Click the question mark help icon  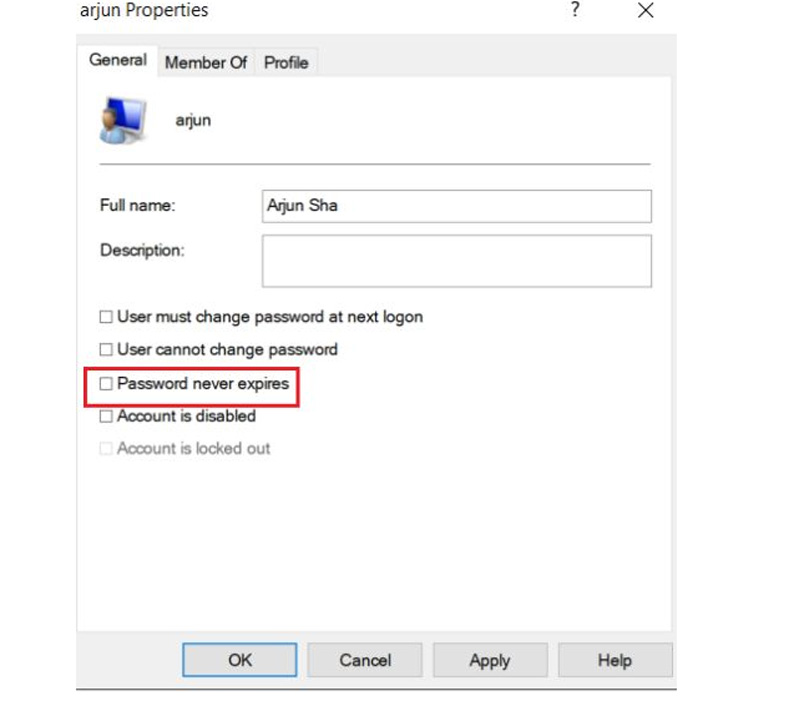tap(575, 9)
